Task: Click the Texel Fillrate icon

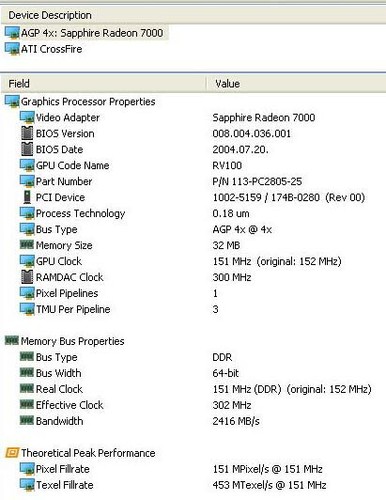Action: tap(27, 485)
